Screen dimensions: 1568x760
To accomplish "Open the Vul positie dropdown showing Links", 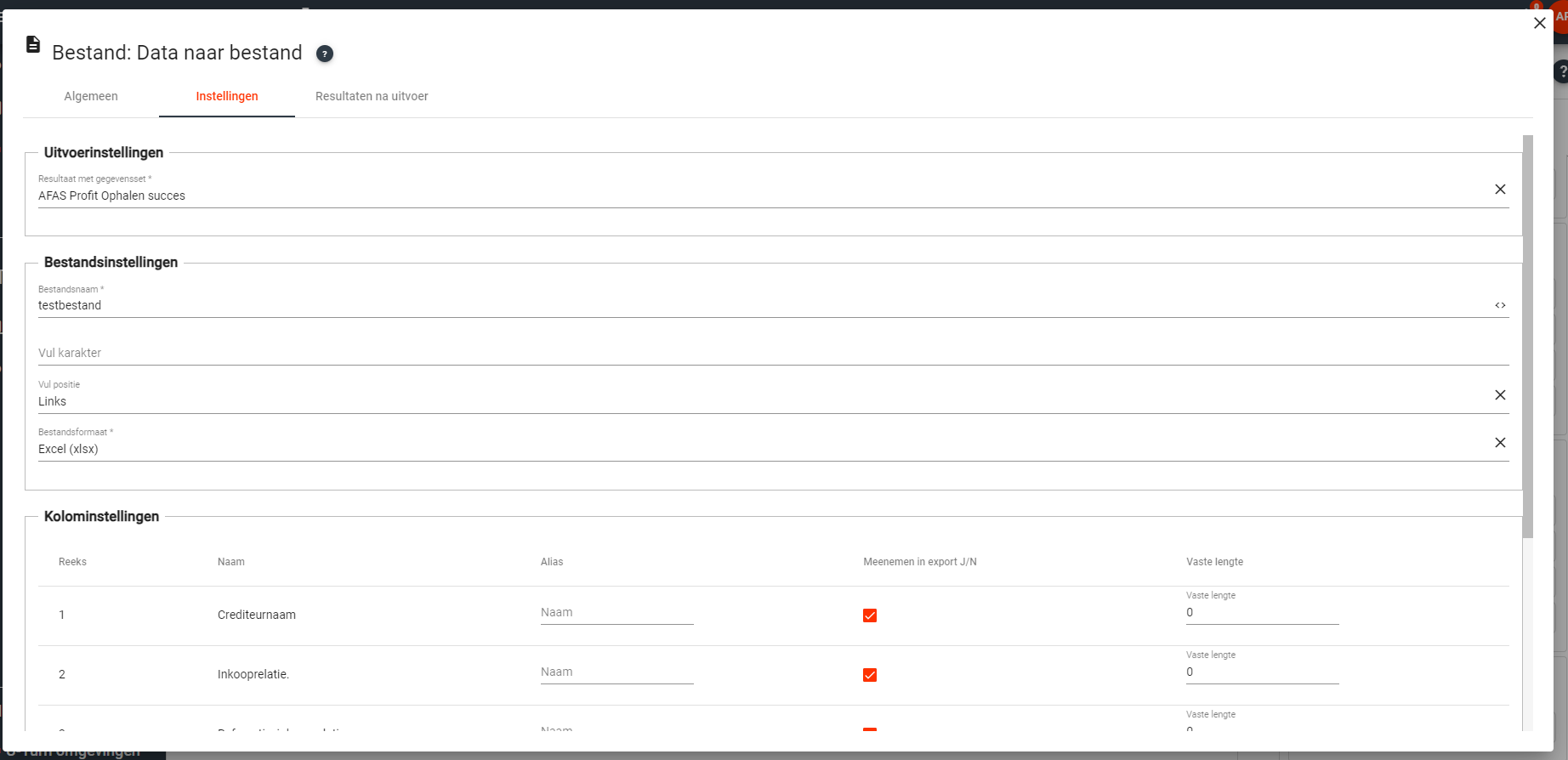I will (x=757, y=401).
